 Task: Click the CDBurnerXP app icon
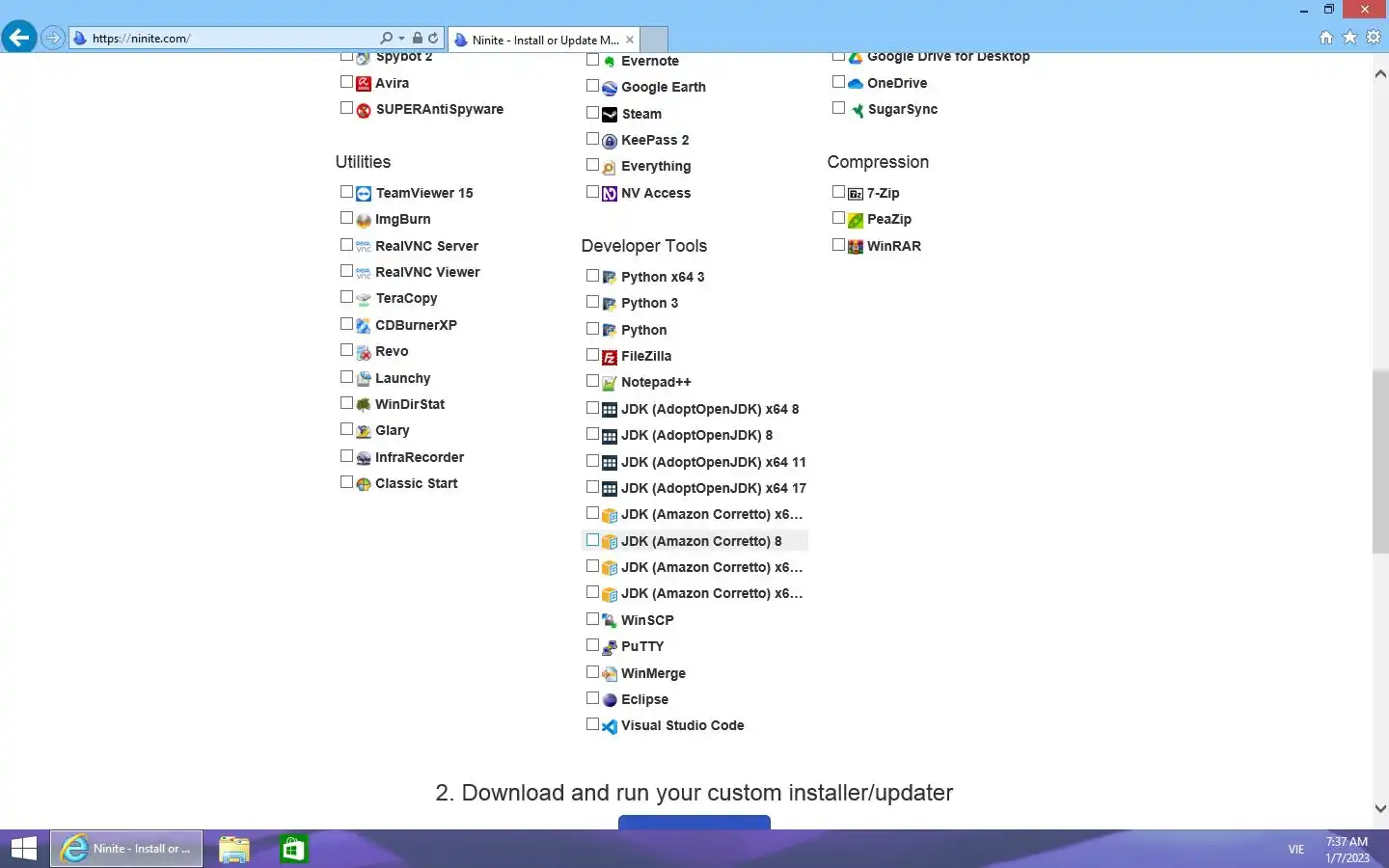pyautogui.click(x=364, y=326)
